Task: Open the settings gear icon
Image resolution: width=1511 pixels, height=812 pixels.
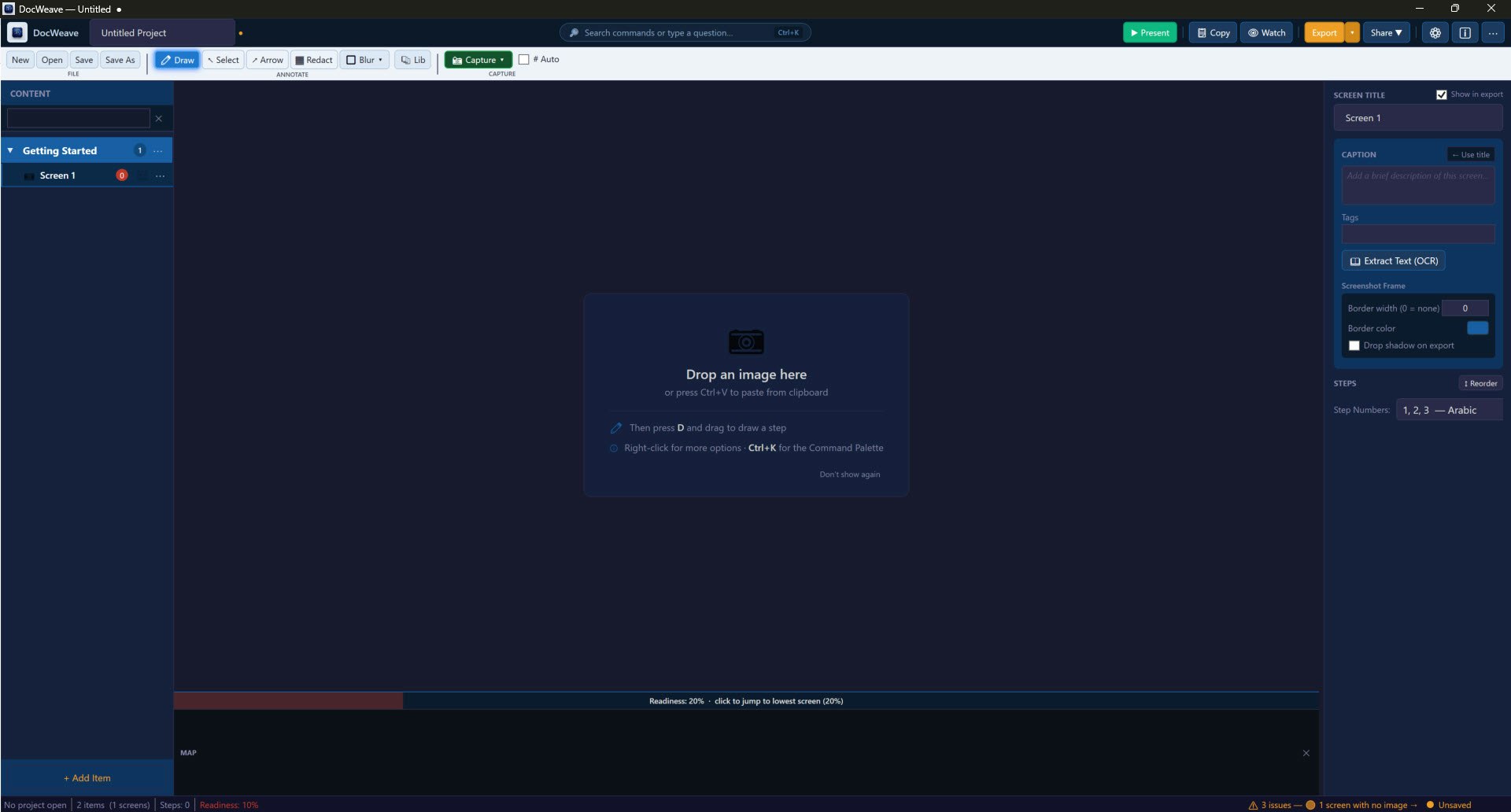Action: [x=1435, y=32]
